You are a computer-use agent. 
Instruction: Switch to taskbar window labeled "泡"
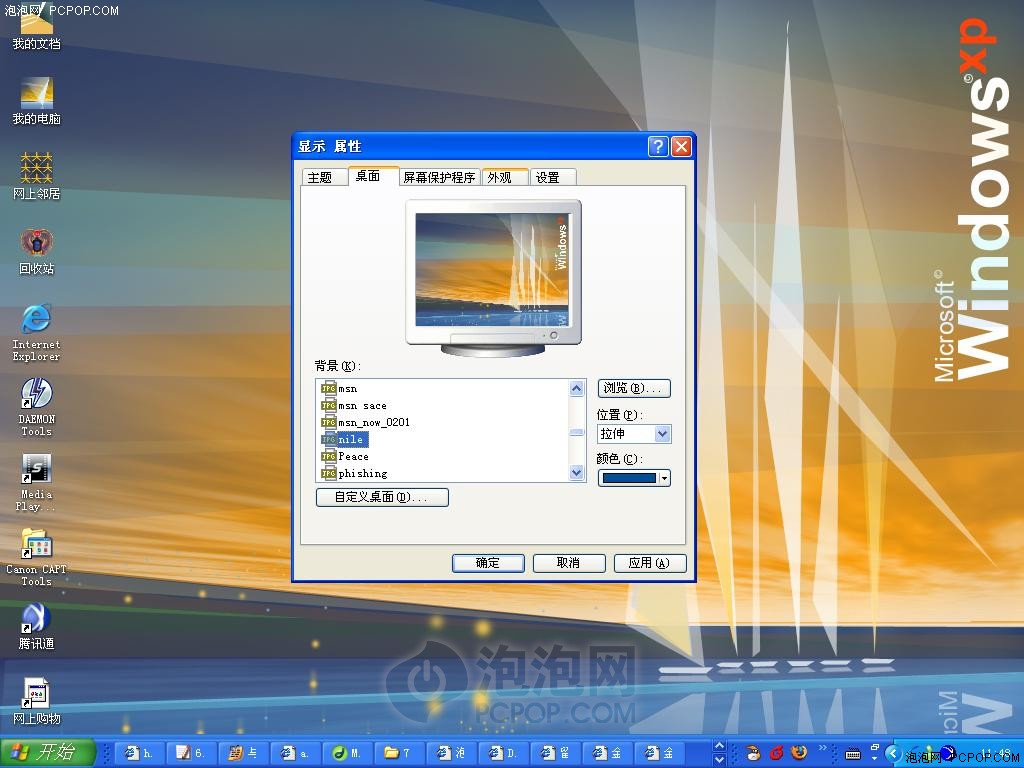point(450,754)
